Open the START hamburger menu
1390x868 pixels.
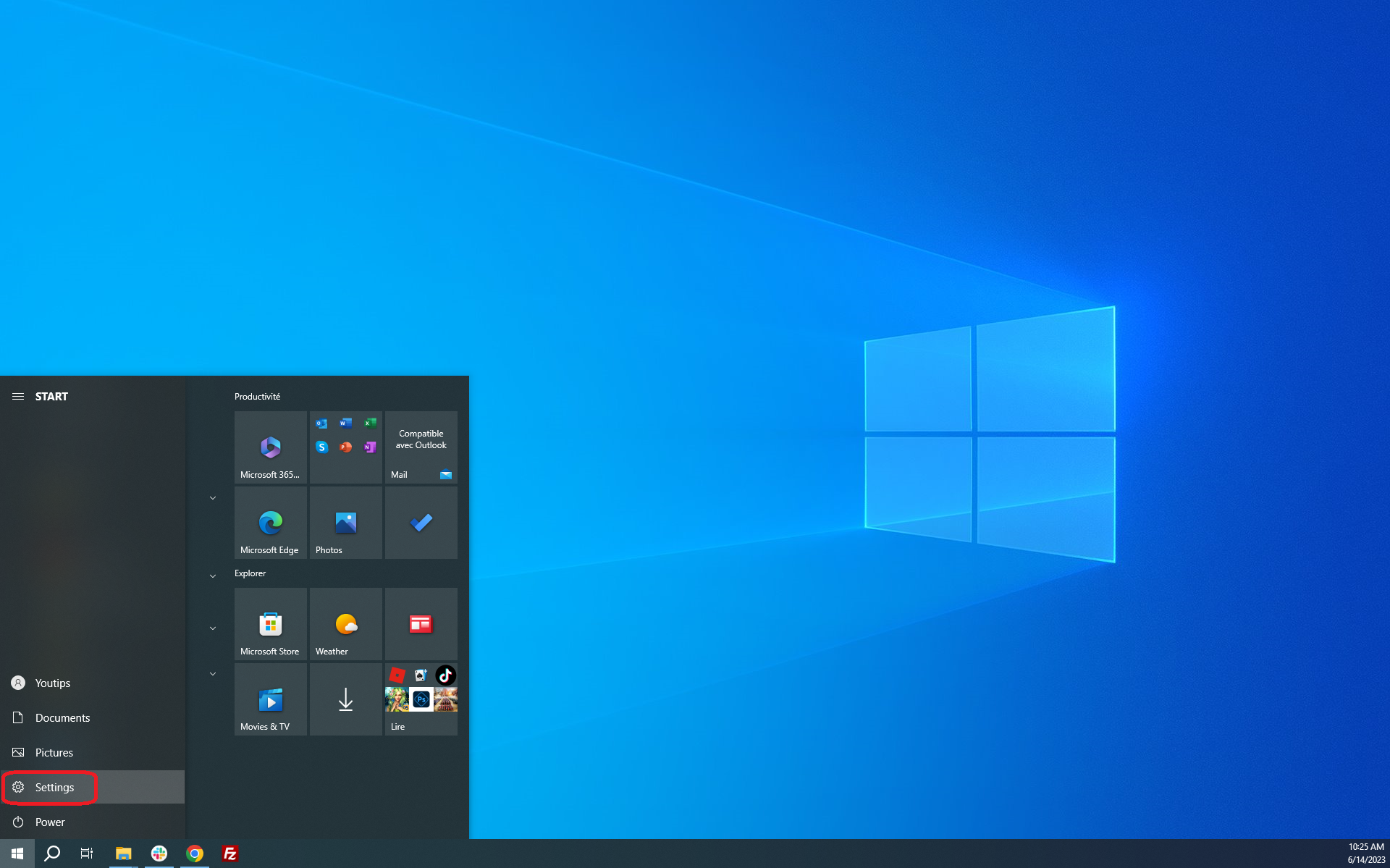(17, 396)
